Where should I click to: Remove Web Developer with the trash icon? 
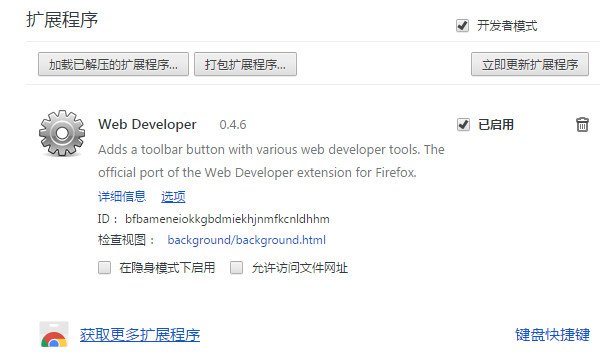[x=582, y=124]
